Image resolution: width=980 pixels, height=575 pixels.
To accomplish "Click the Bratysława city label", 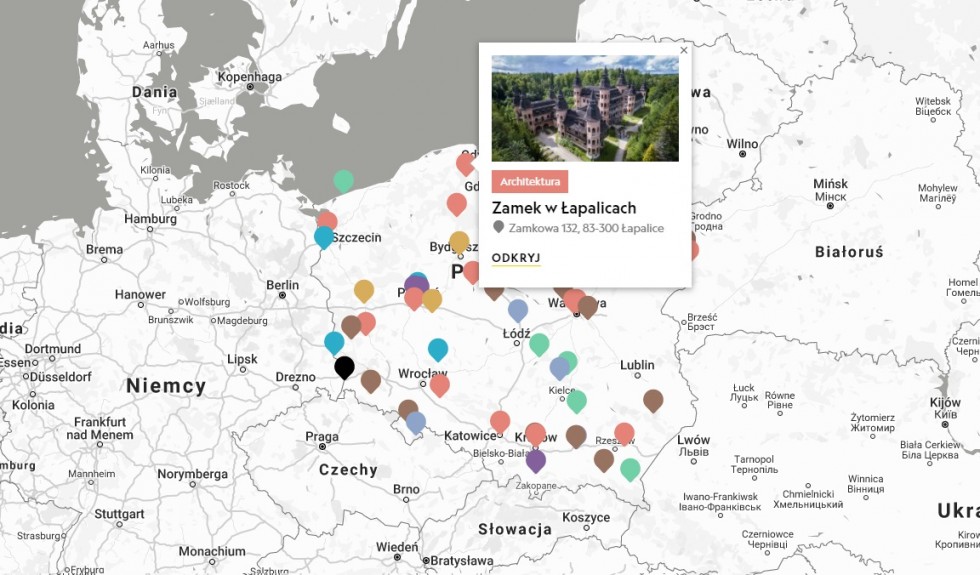I will (461, 561).
